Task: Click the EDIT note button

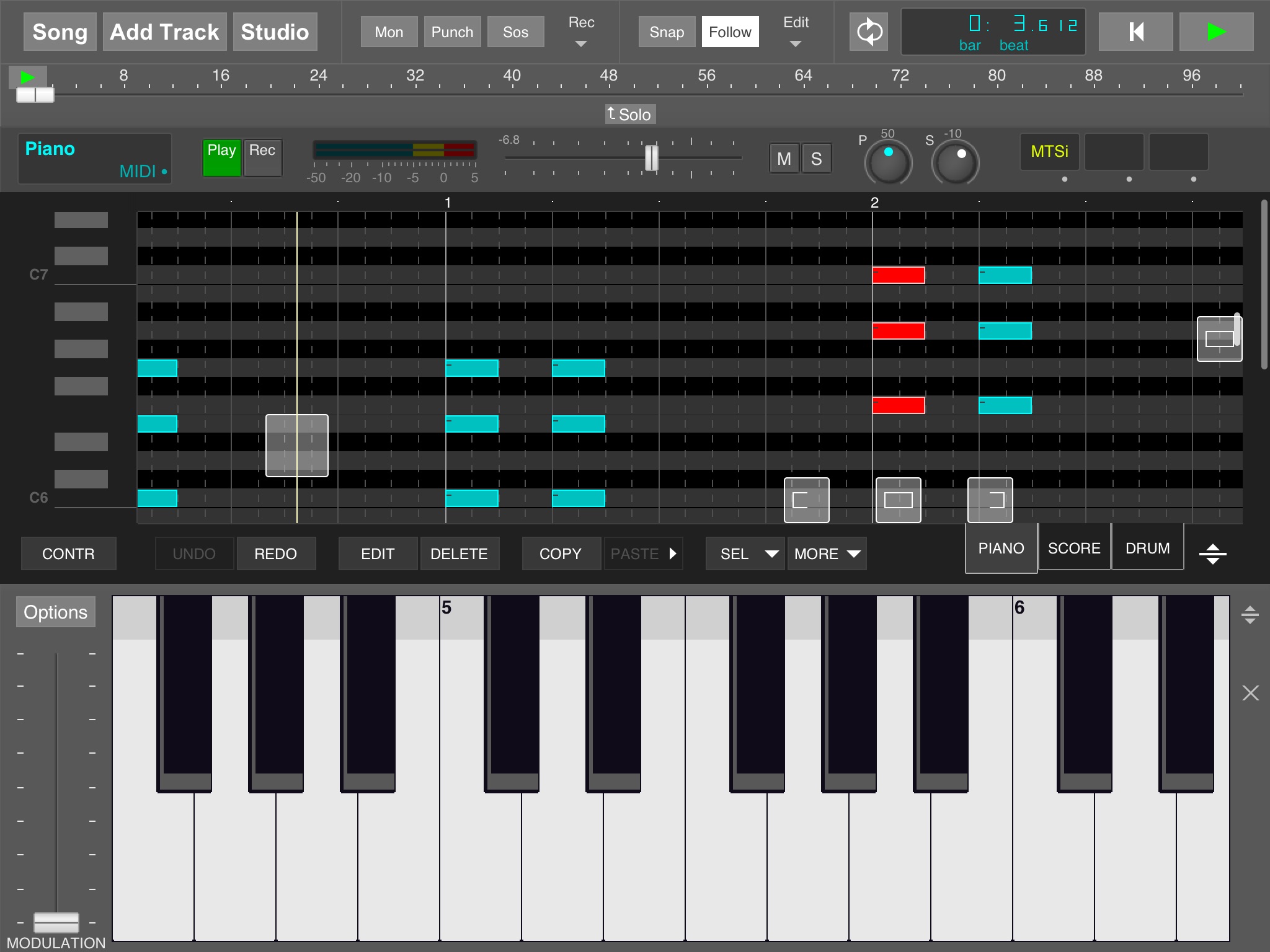Action: (378, 553)
